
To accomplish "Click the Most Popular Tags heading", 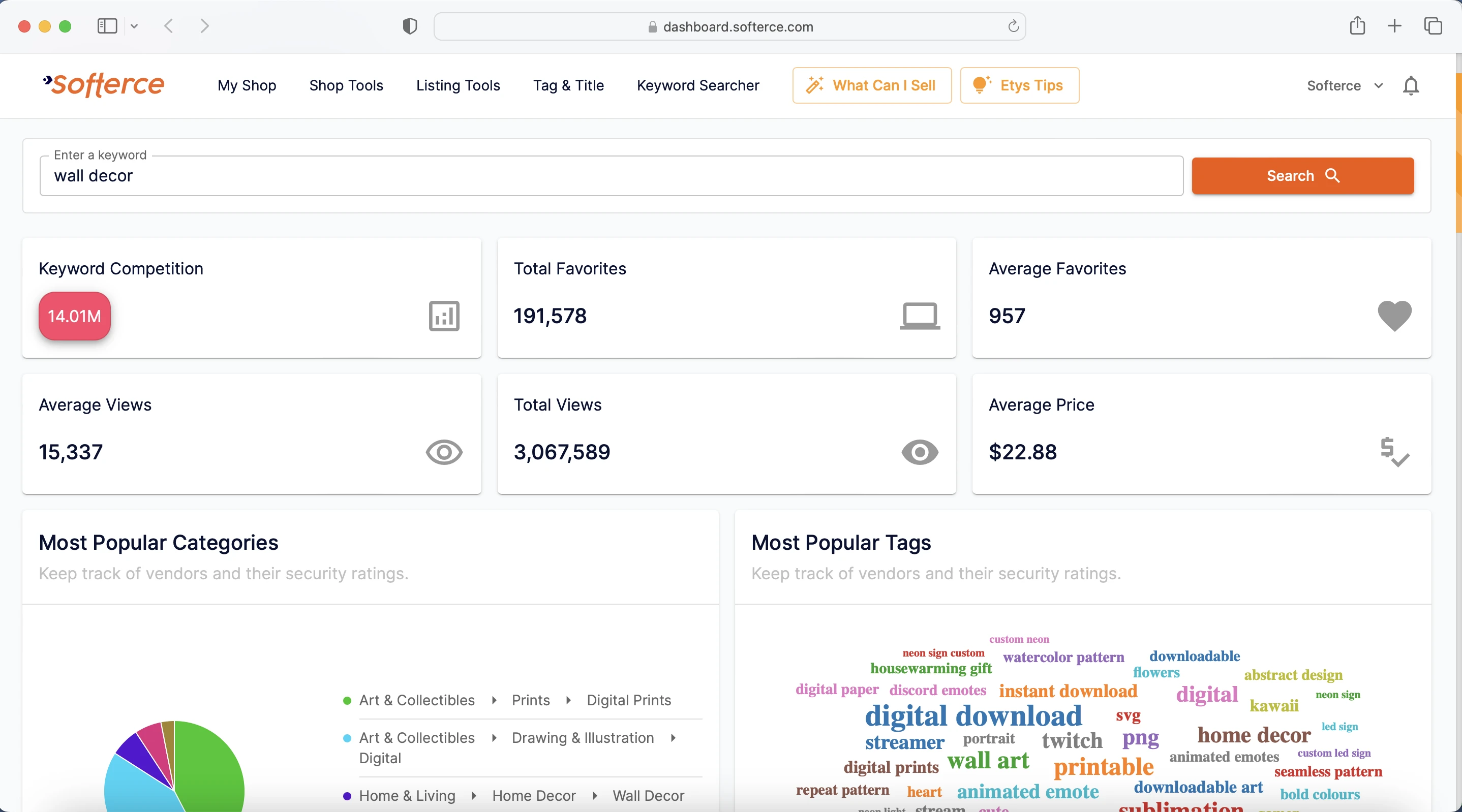I will click(x=841, y=543).
